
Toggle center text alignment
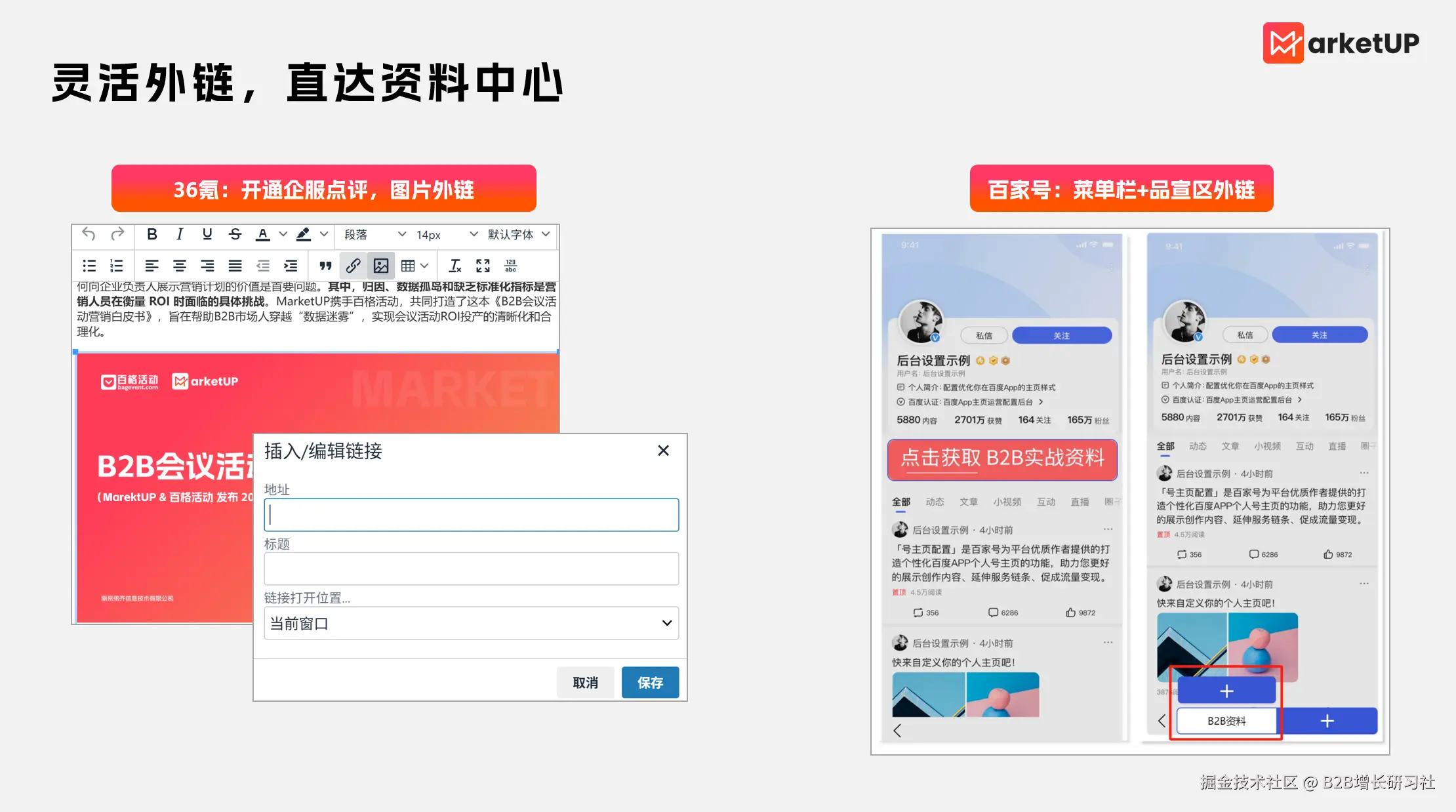click(x=179, y=266)
